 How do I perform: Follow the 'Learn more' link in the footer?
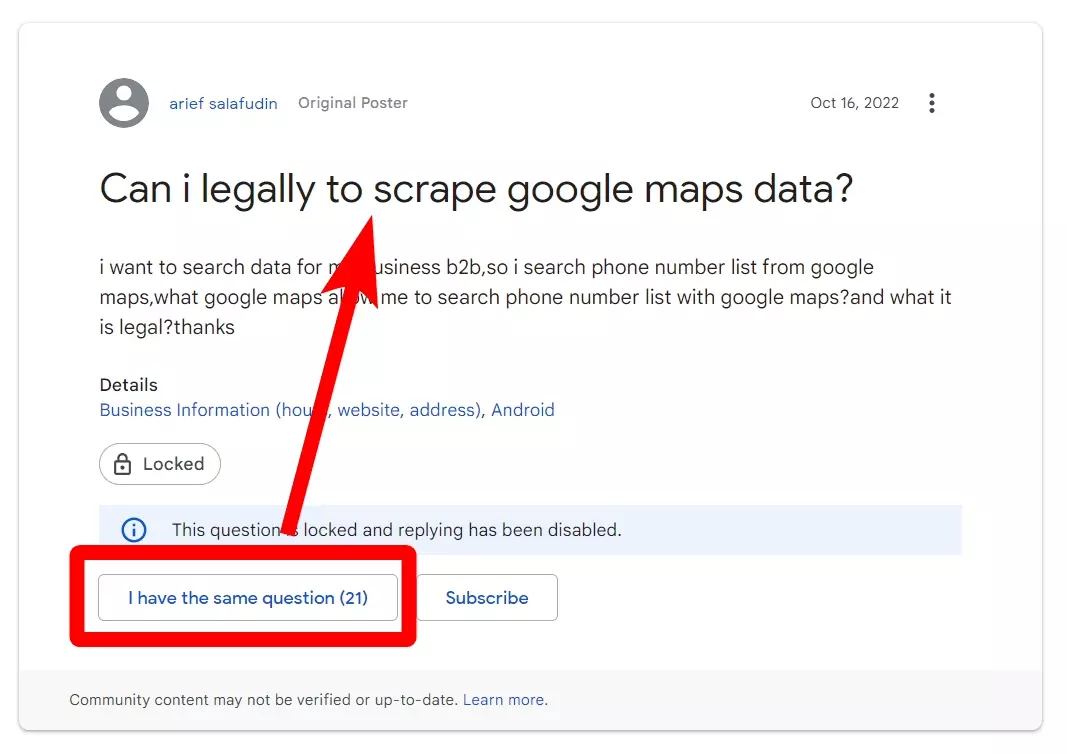(x=503, y=699)
